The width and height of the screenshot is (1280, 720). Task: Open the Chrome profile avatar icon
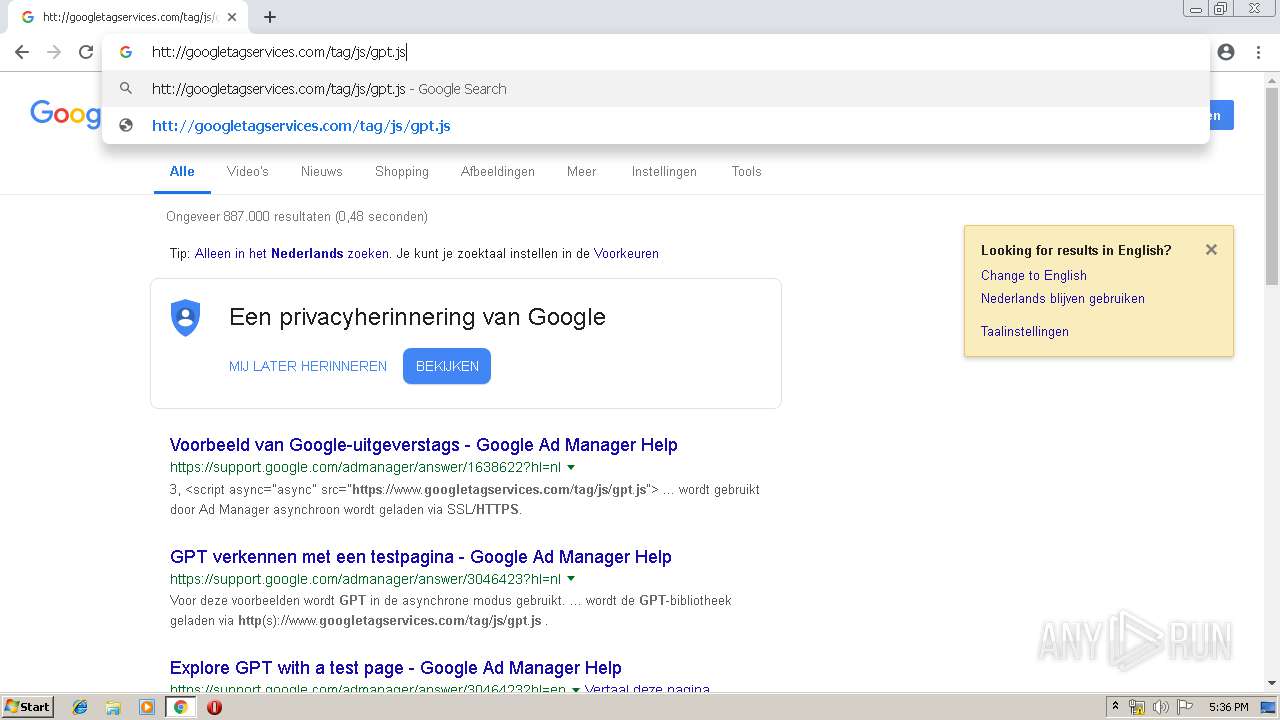1226,52
